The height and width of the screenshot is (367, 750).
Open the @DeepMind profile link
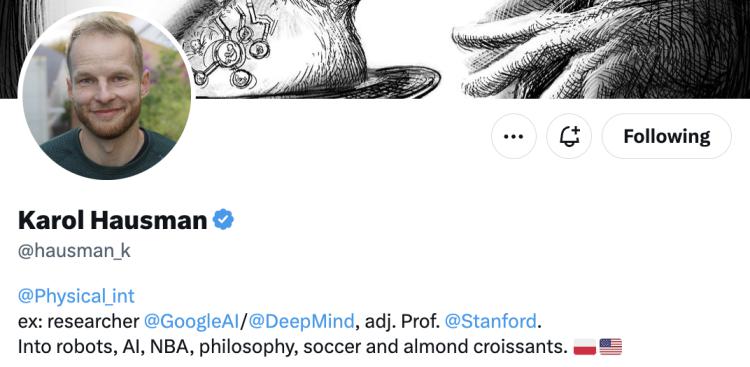(x=302, y=321)
